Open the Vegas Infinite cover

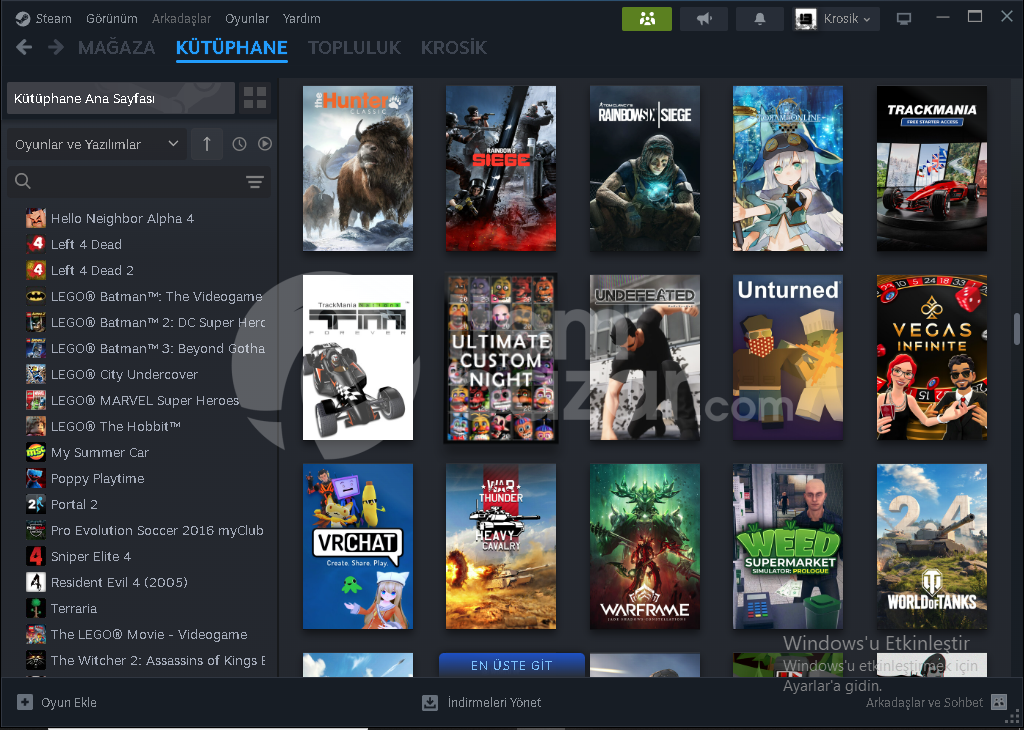932,357
